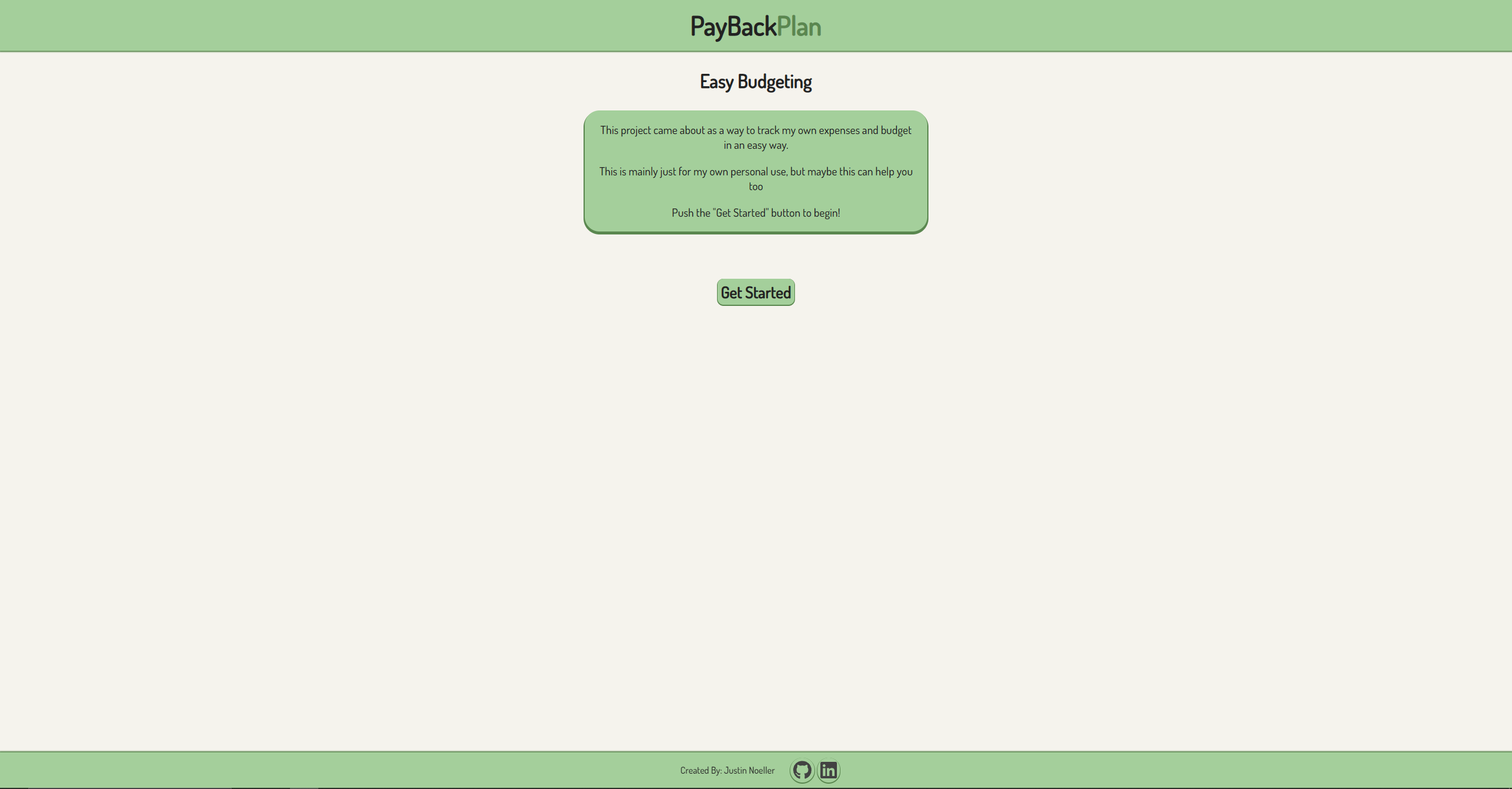The height and width of the screenshot is (789, 1512).
Task: Click the dark taskbar at screen bottom
Action: [755, 786]
